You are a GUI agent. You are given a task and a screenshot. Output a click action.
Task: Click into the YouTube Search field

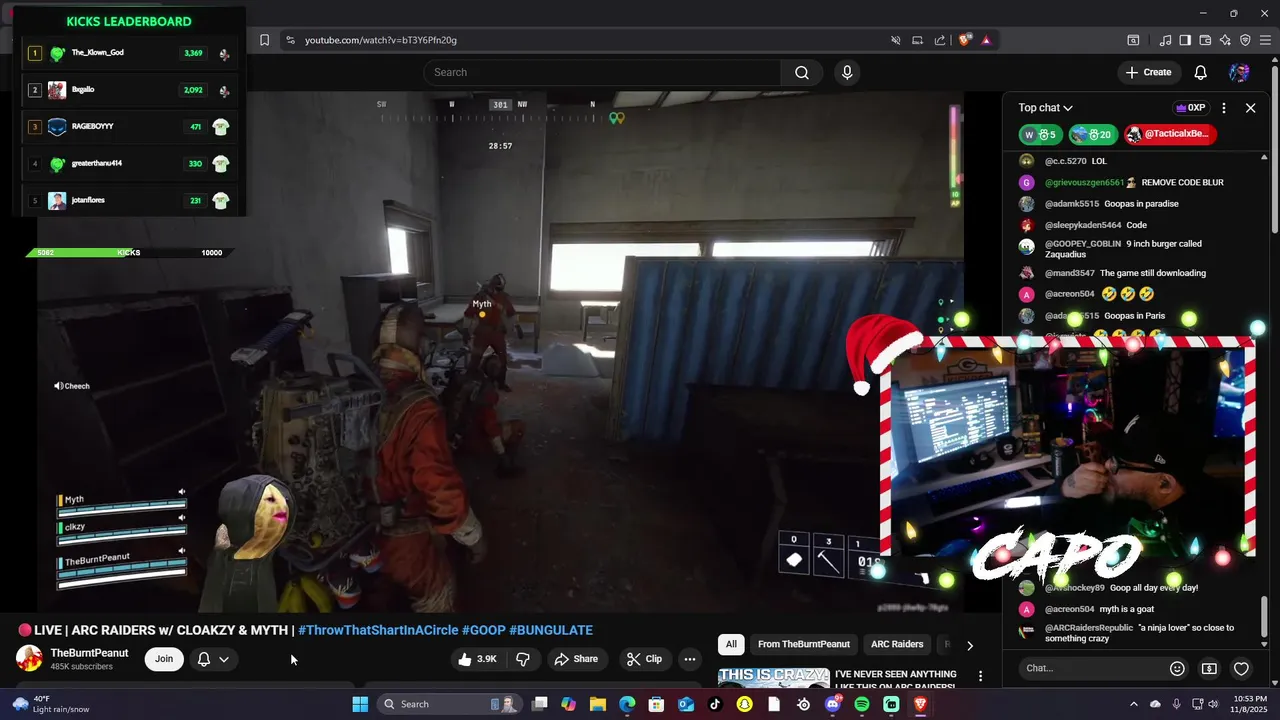coord(603,72)
